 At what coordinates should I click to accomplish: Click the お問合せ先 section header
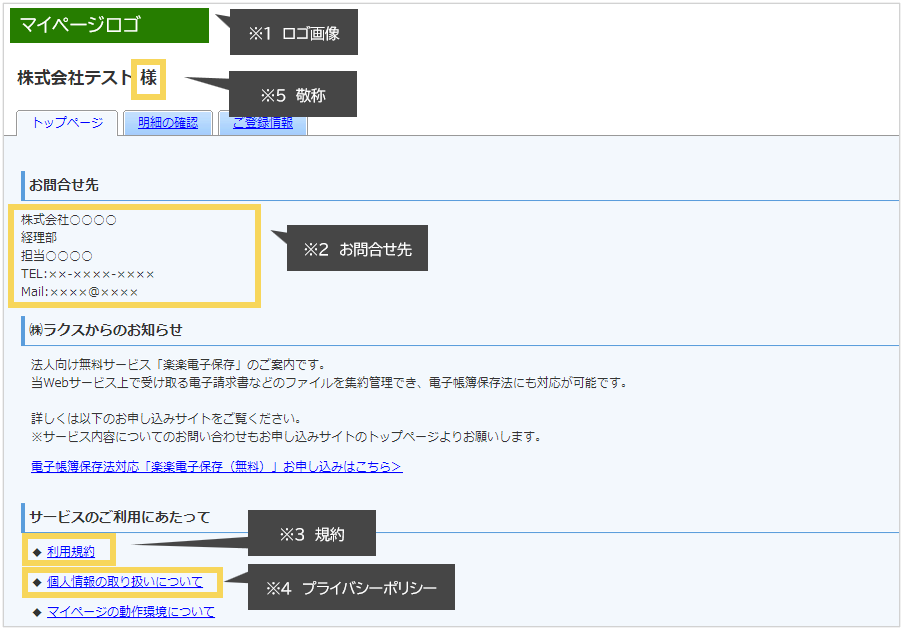click(x=65, y=185)
